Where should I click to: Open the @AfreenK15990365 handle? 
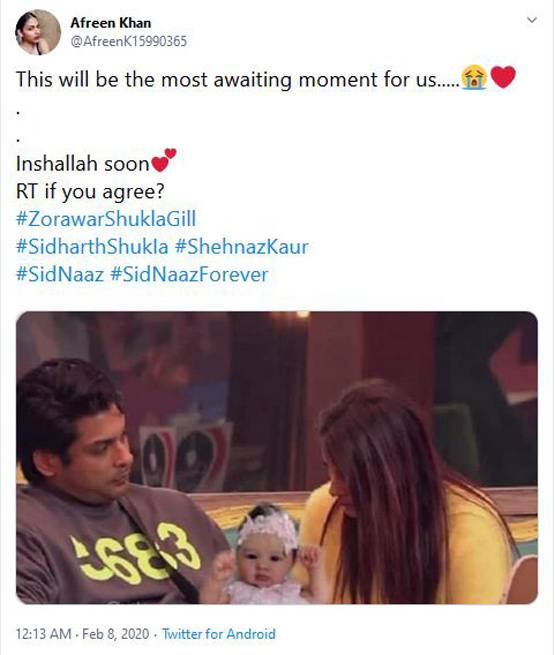pyautogui.click(x=129, y=41)
